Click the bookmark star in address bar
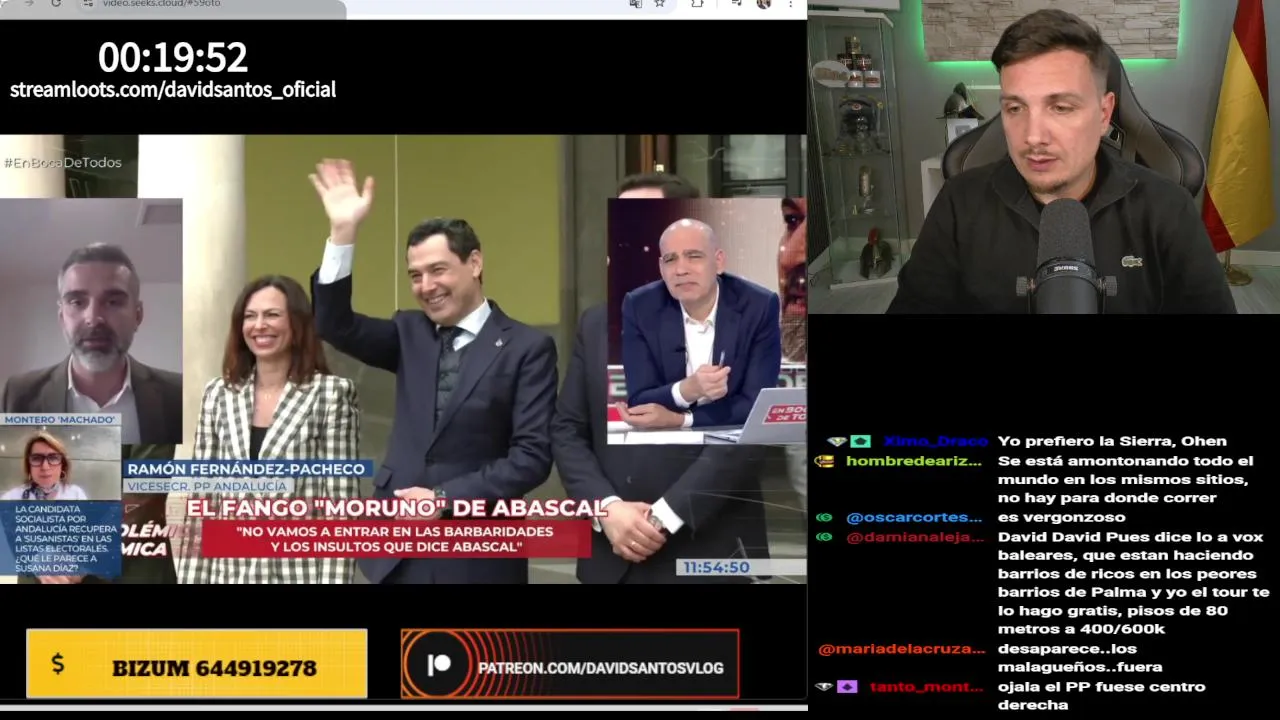Image resolution: width=1280 pixels, height=720 pixels. 660,4
